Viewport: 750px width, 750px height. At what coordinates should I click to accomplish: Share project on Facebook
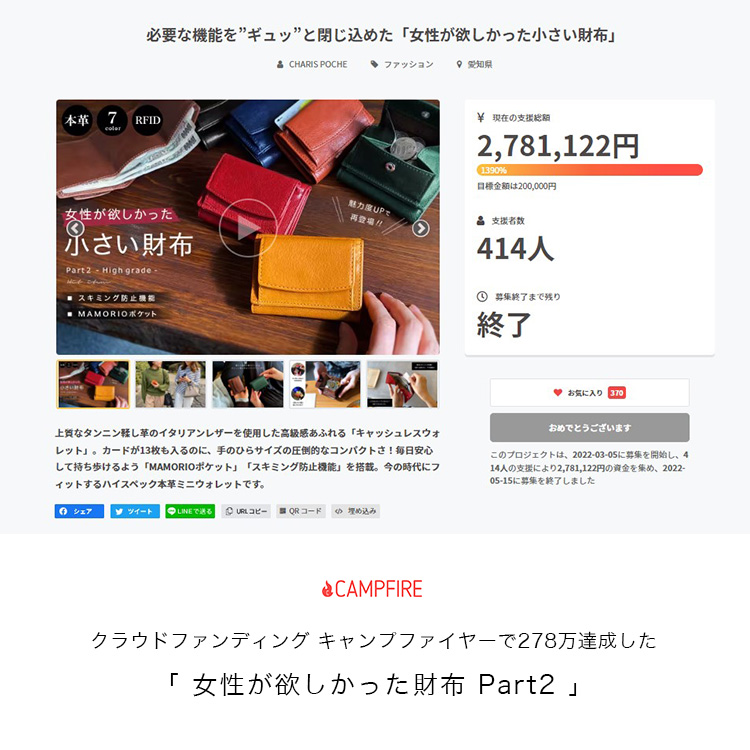(x=79, y=511)
